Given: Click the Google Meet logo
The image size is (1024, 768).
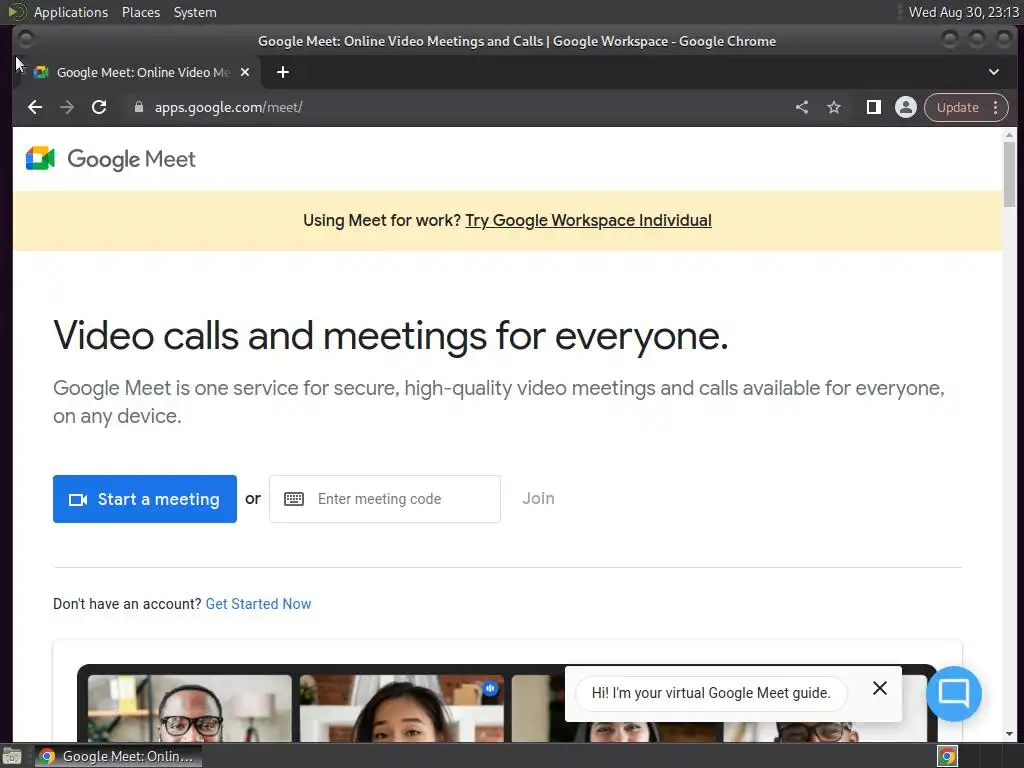Looking at the screenshot, I should click(x=110, y=159).
